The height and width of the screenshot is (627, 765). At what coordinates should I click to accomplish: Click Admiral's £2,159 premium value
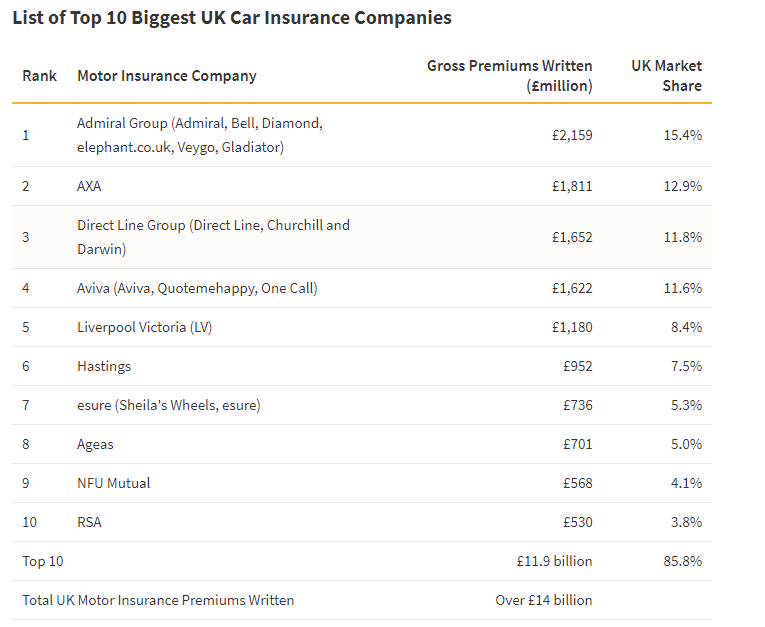point(572,135)
